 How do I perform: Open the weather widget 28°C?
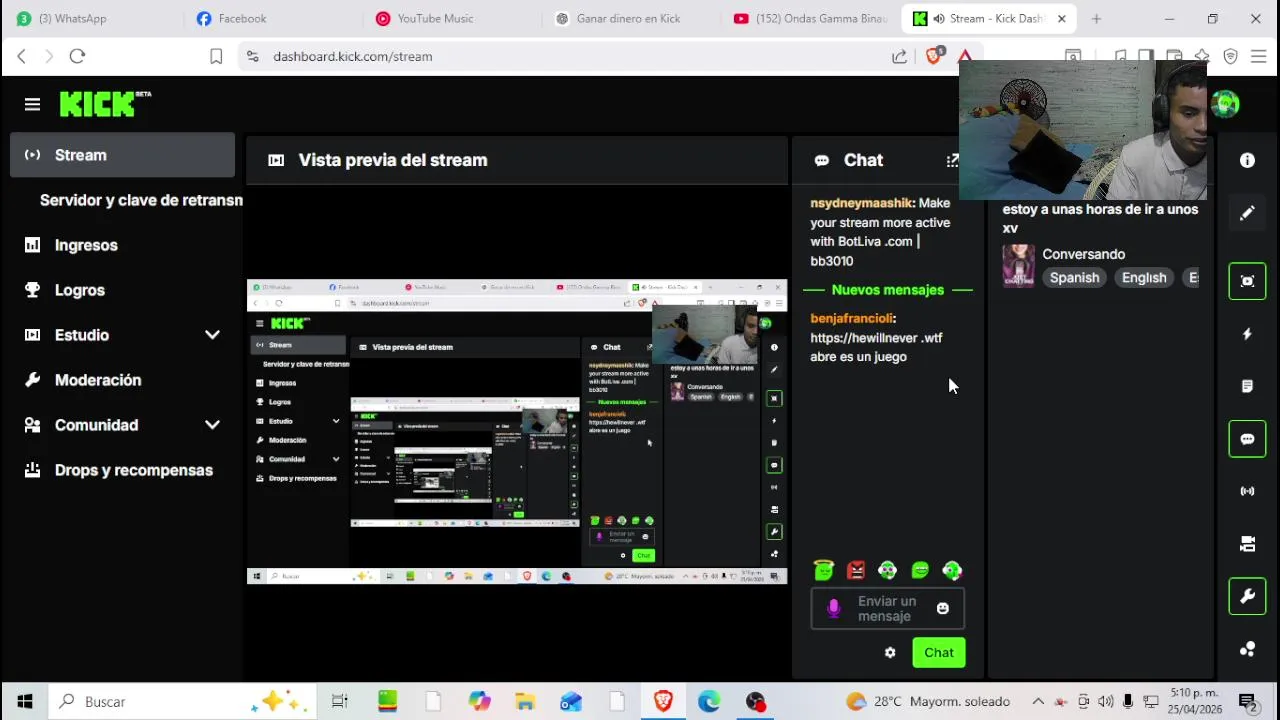coord(928,701)
